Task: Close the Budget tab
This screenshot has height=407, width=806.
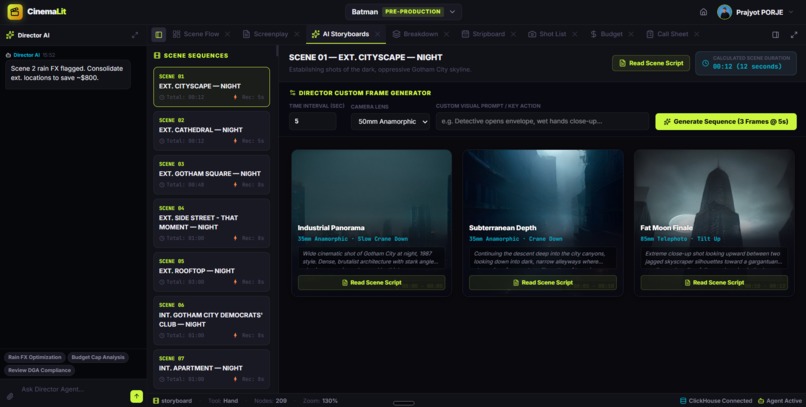Action: point(631,34)
